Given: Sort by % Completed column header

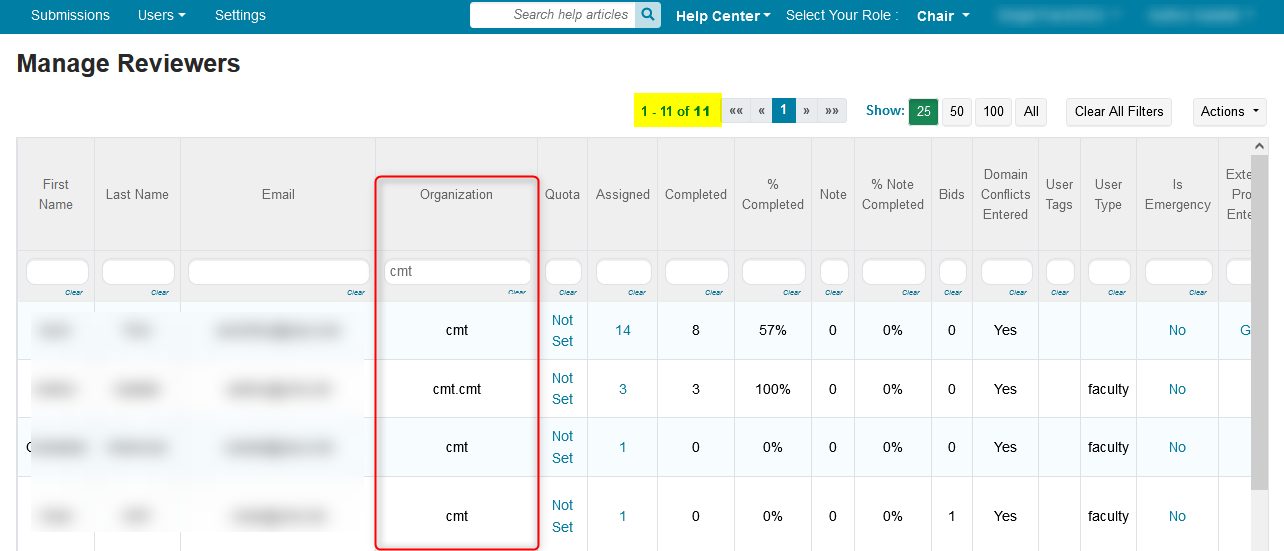Looking at the screenshot, I should pos(773,194).
